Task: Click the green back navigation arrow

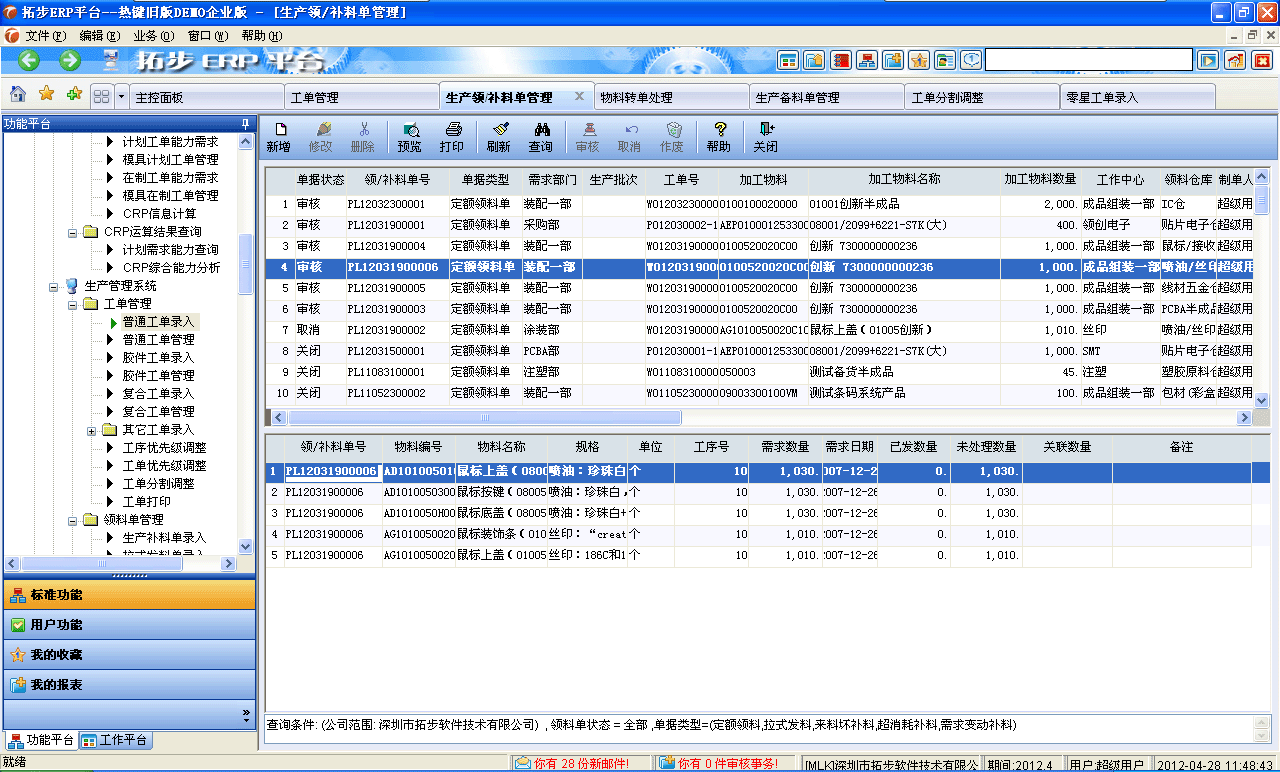Action: pos(27,59)
